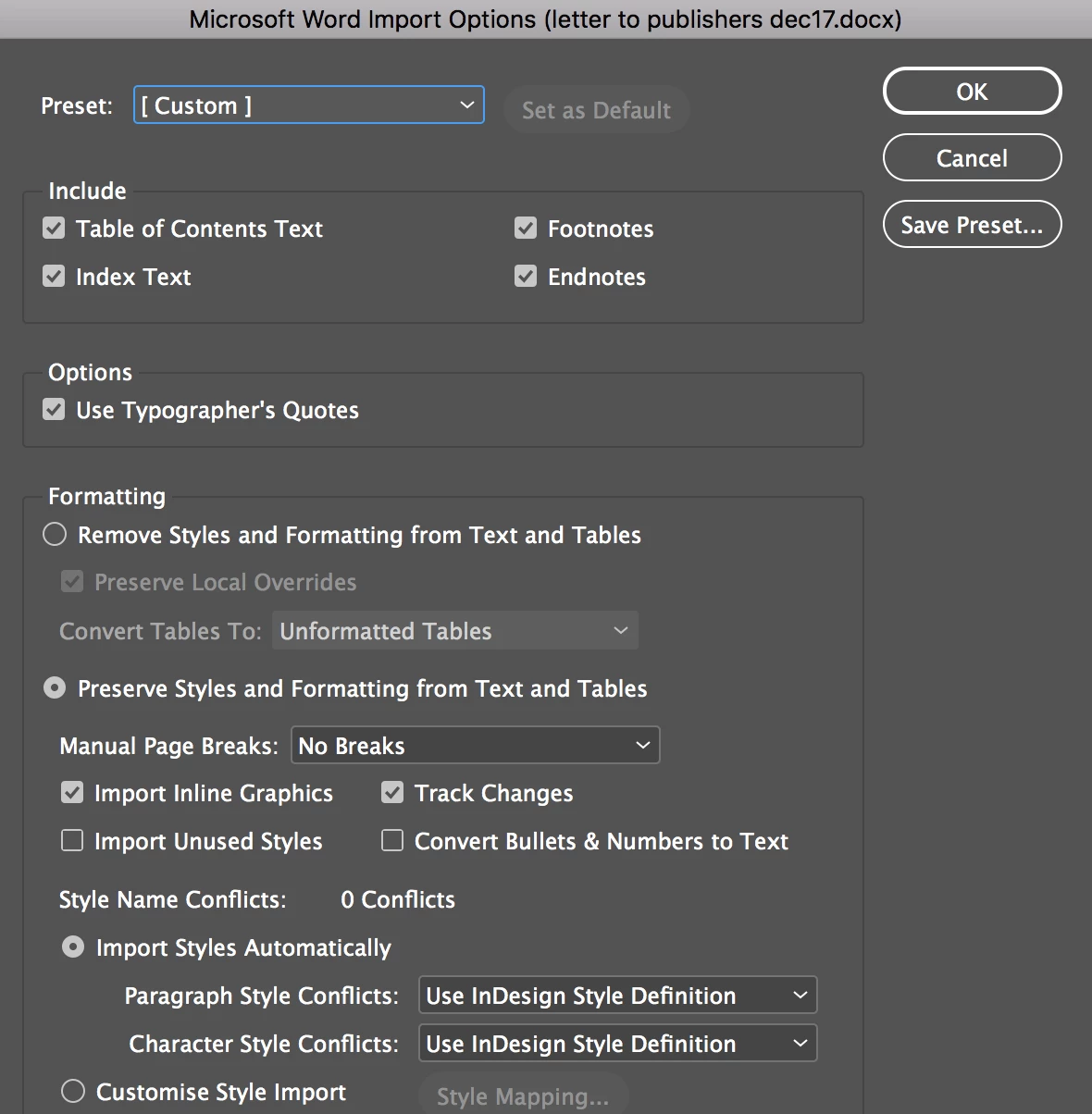Click the Convert Tables To label
Image resolution: width=1092 pixels, height=1114 pixels.
(160, 631)
